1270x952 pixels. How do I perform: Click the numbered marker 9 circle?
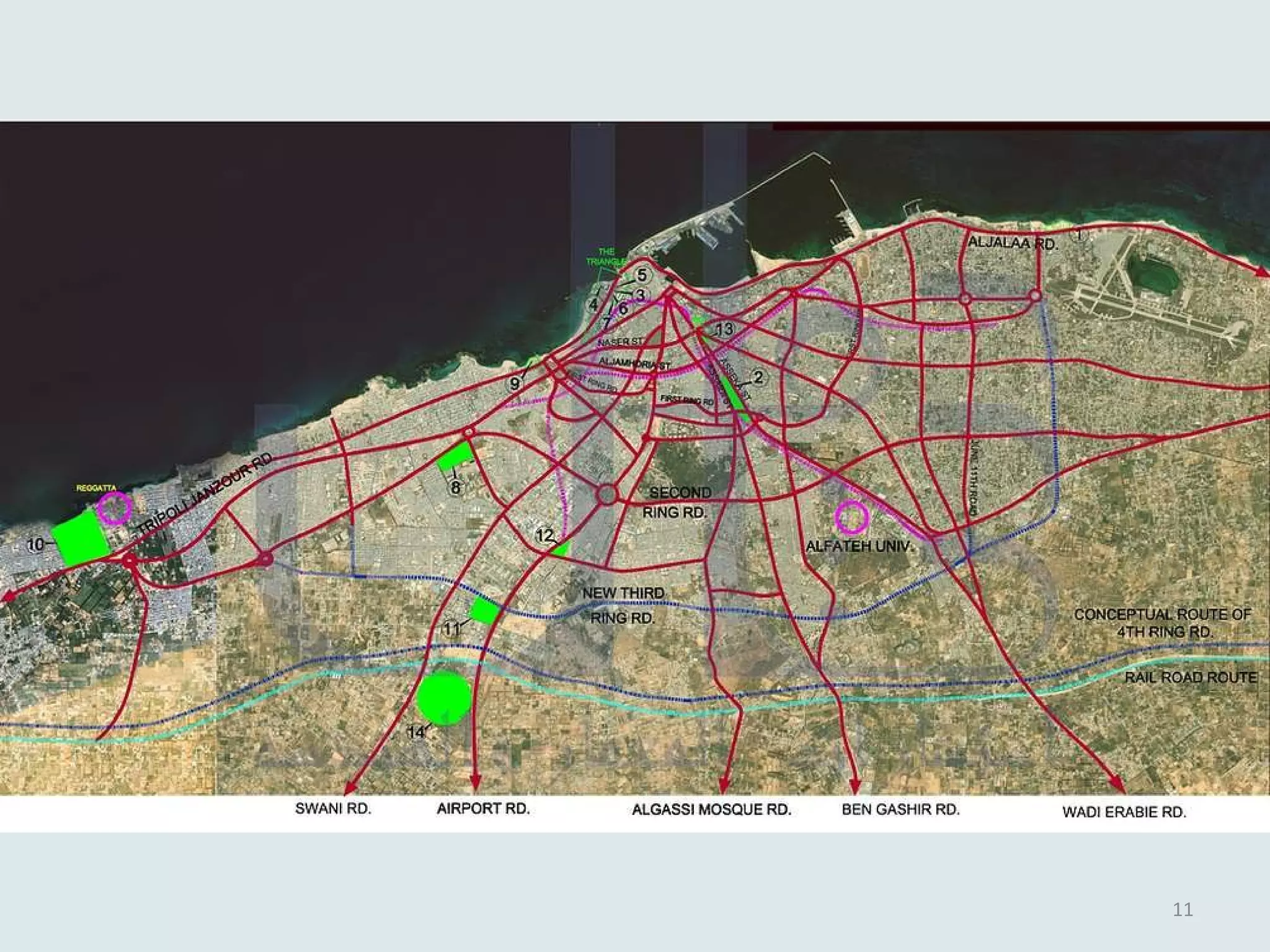515,384
